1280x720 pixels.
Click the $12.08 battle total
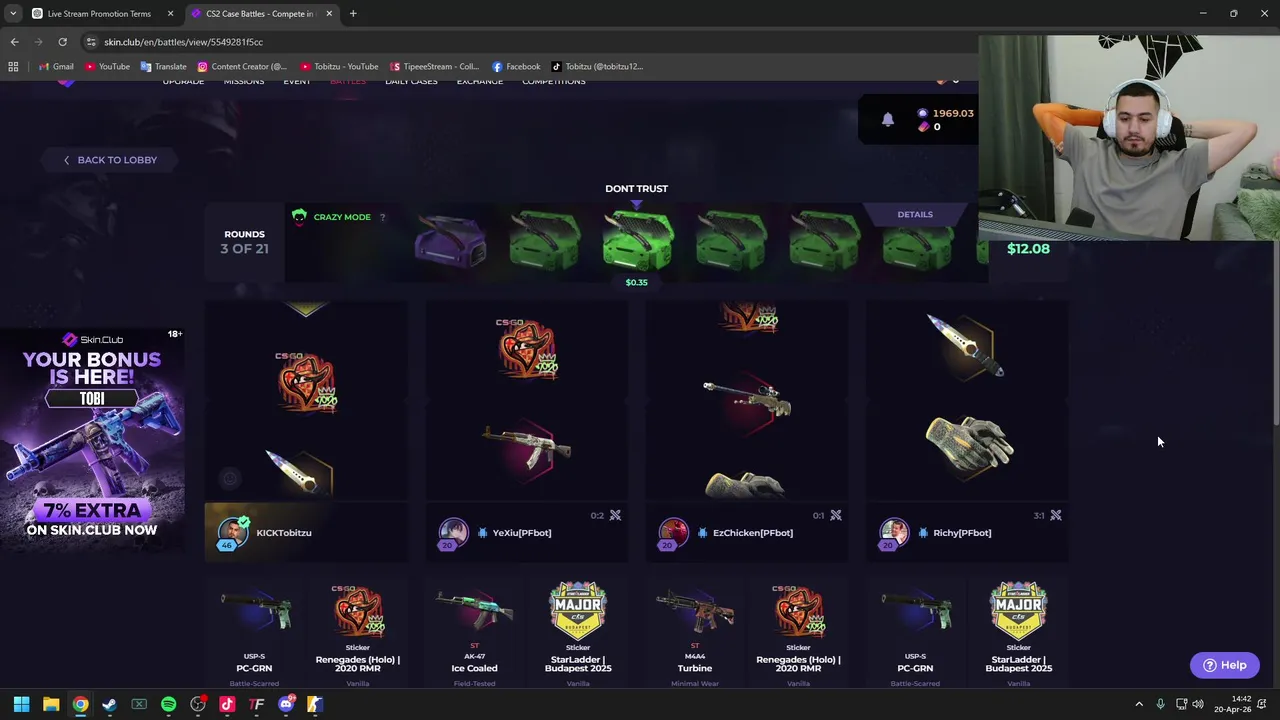click(1028, 249)
